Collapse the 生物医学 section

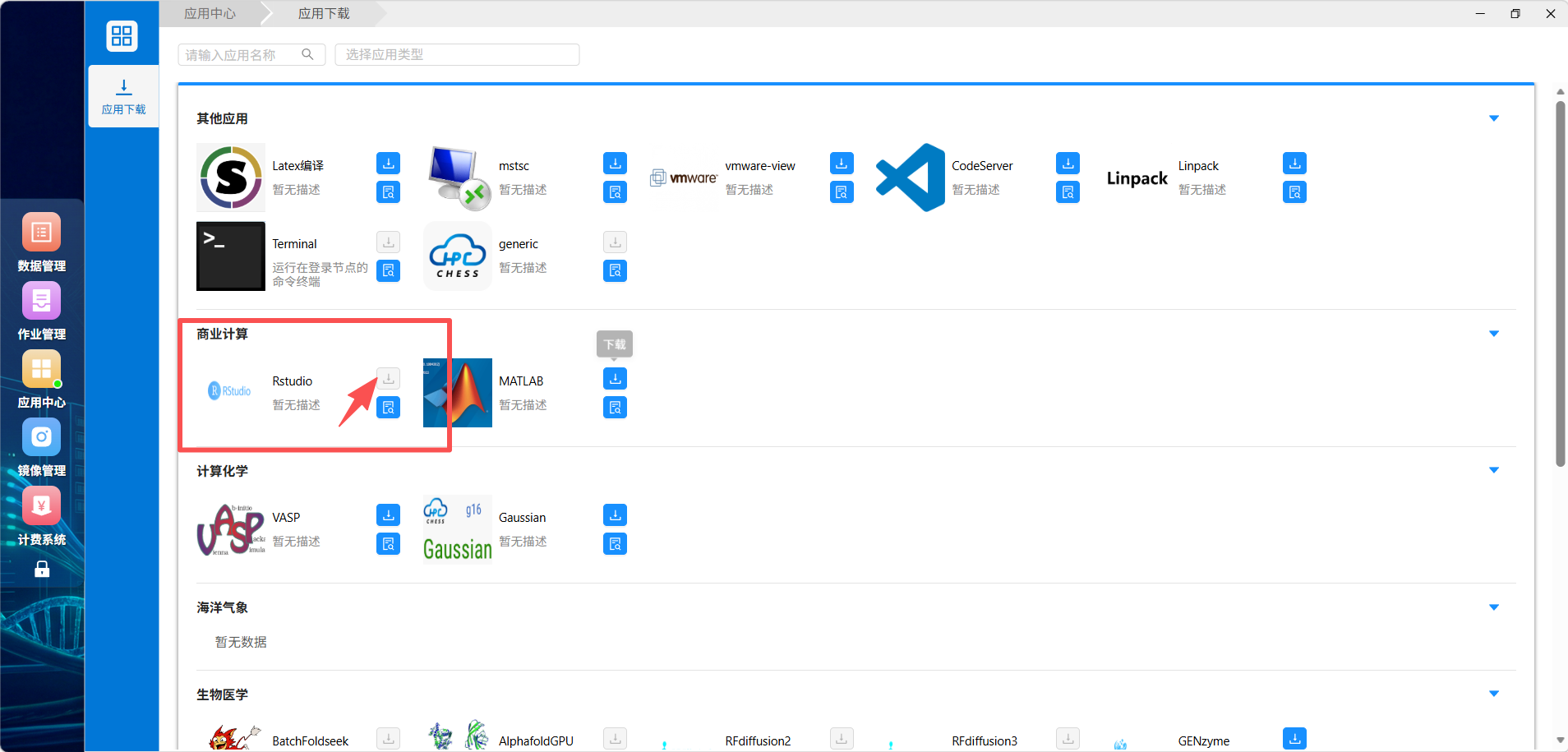(x=1494, y=694)
